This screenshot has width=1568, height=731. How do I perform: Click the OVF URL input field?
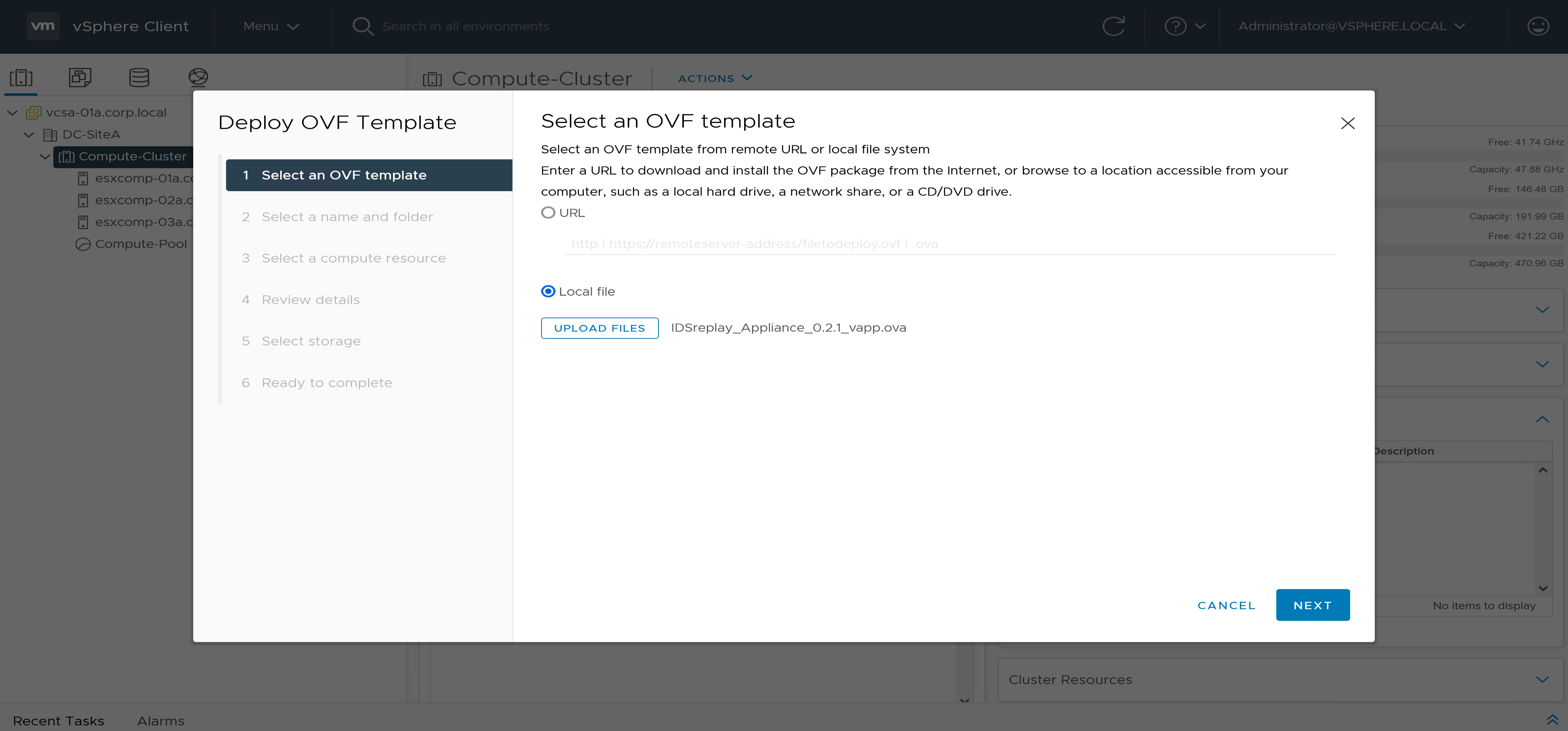[x=950, y=244]
